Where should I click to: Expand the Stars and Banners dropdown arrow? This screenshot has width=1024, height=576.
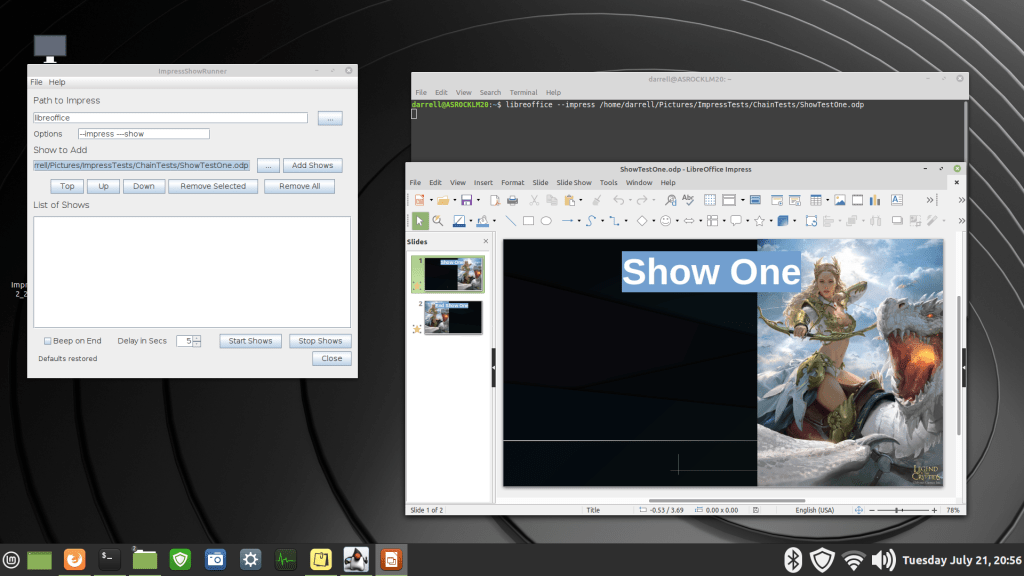pyautogui.click(x=771, y=221)
